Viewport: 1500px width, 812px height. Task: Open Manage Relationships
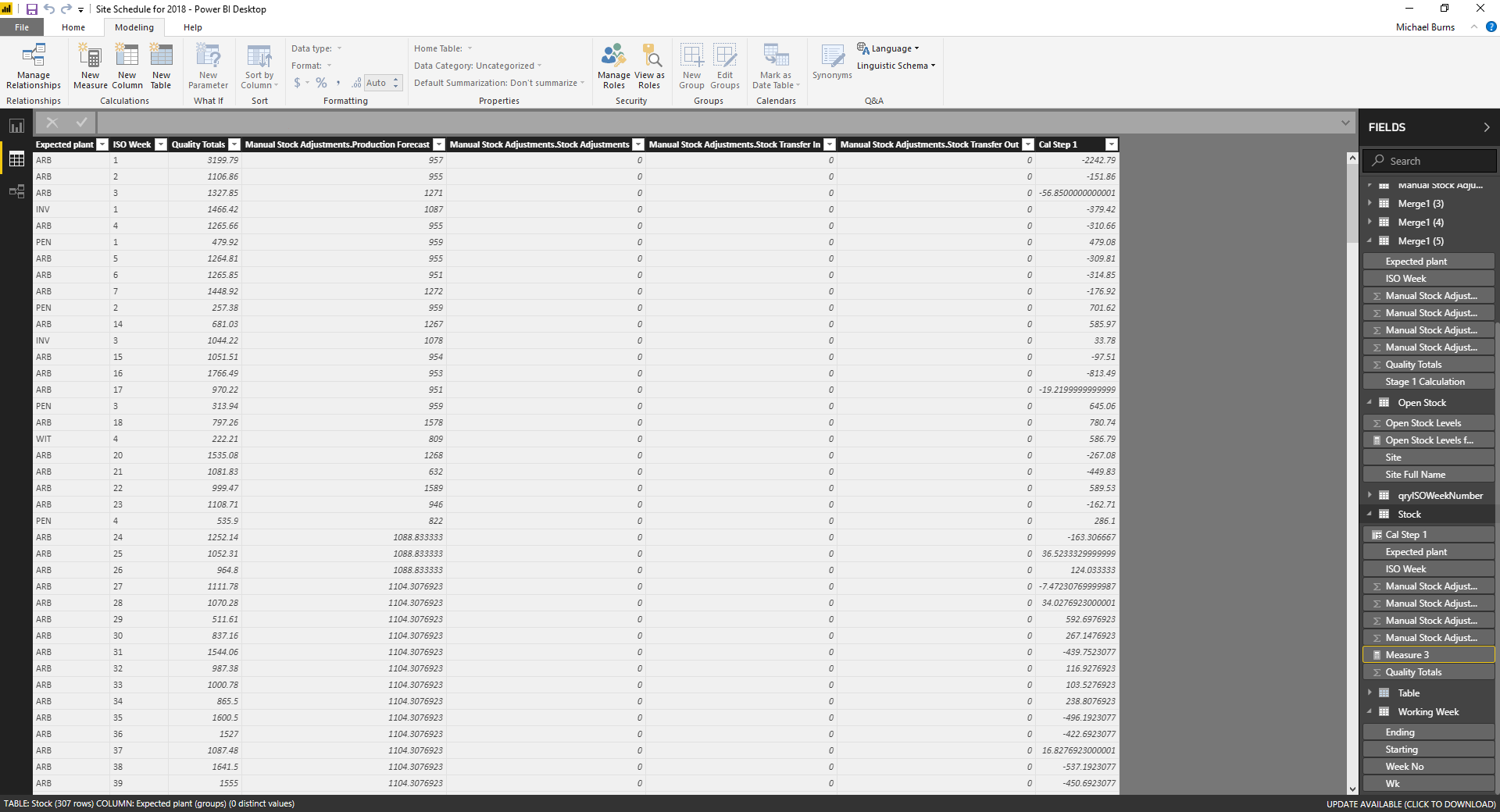(x=34, y=67)
